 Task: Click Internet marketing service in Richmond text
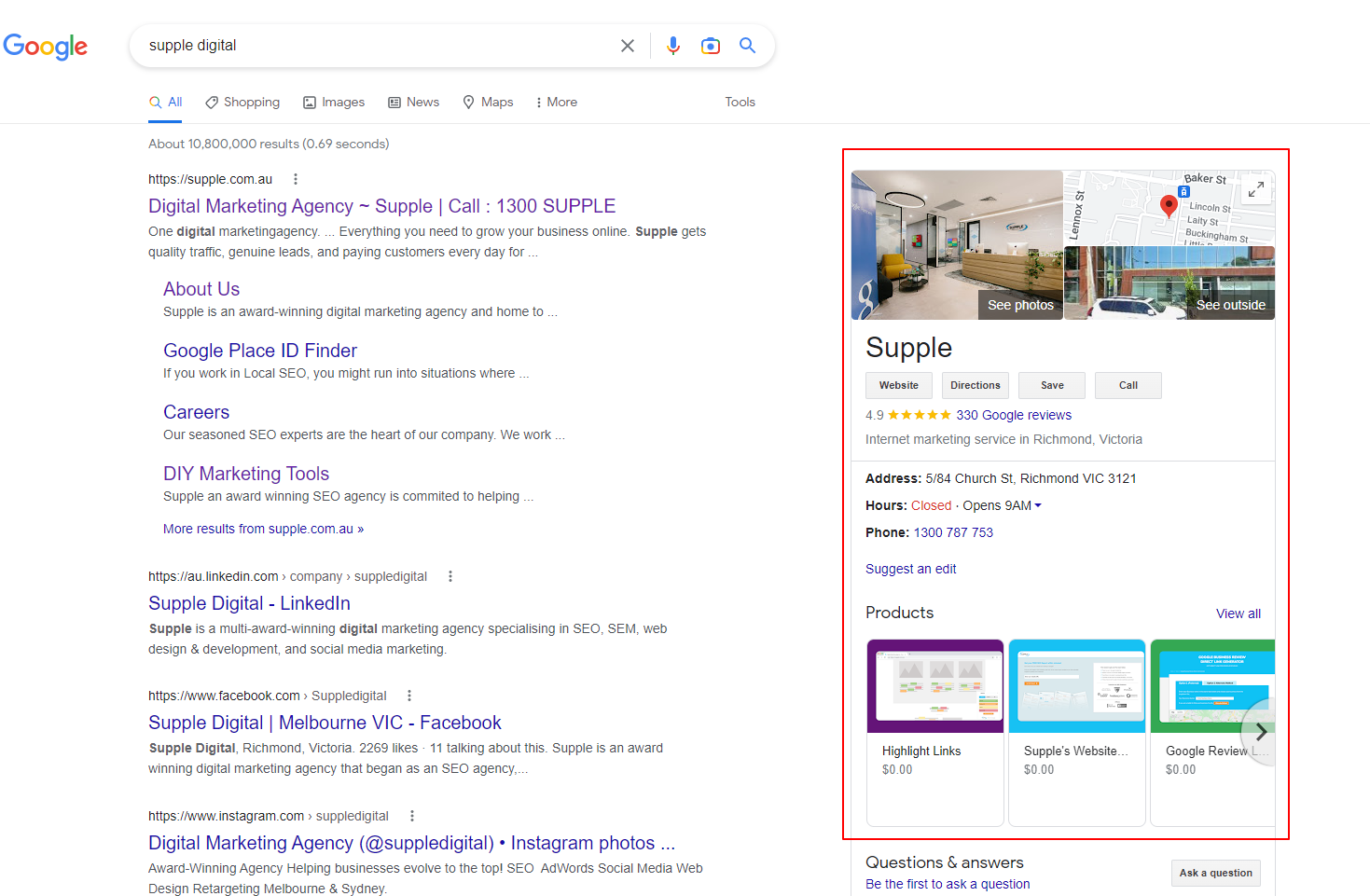1003,439
